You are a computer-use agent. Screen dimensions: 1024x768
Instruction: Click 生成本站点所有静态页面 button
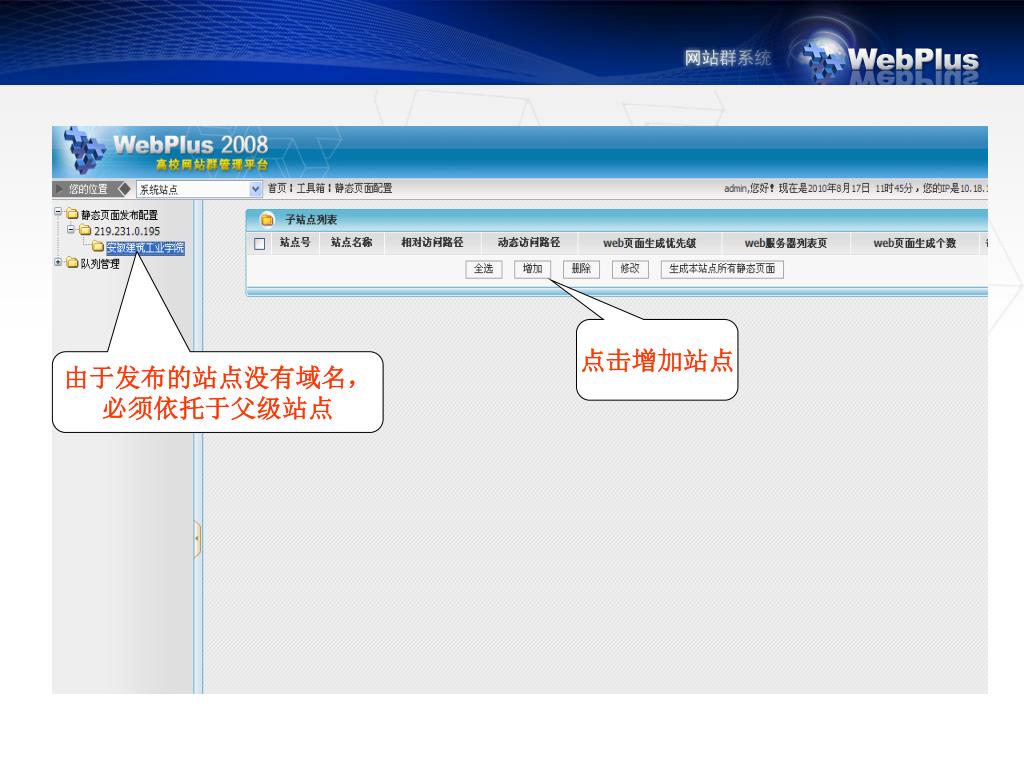pos(722,269)
